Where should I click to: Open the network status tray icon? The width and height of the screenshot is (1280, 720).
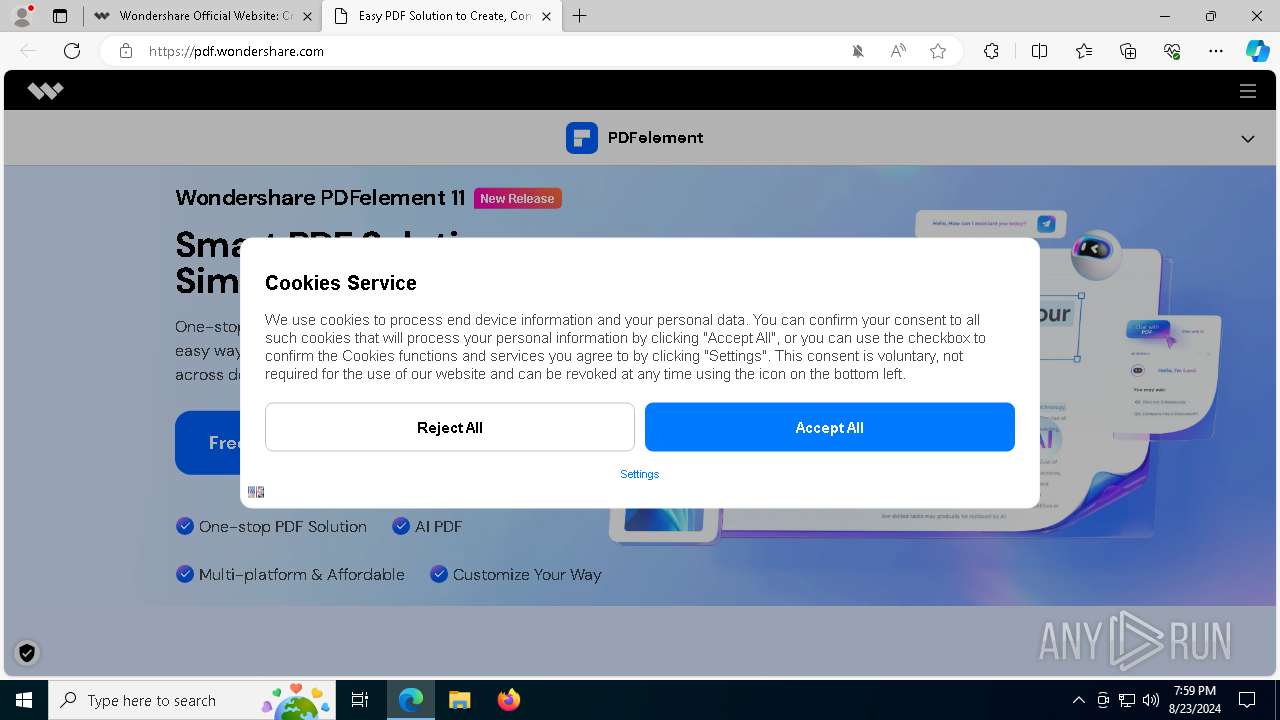(1127, 700)
